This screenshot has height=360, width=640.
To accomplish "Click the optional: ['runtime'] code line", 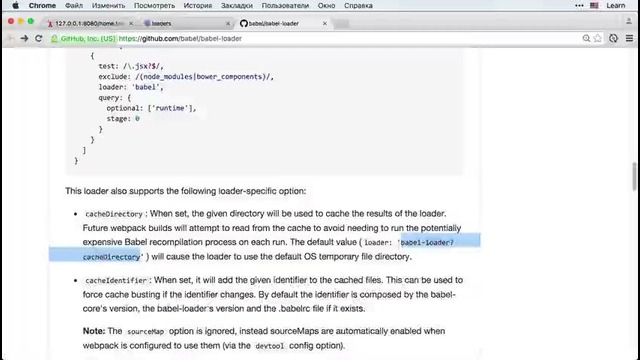I will 151,108.
